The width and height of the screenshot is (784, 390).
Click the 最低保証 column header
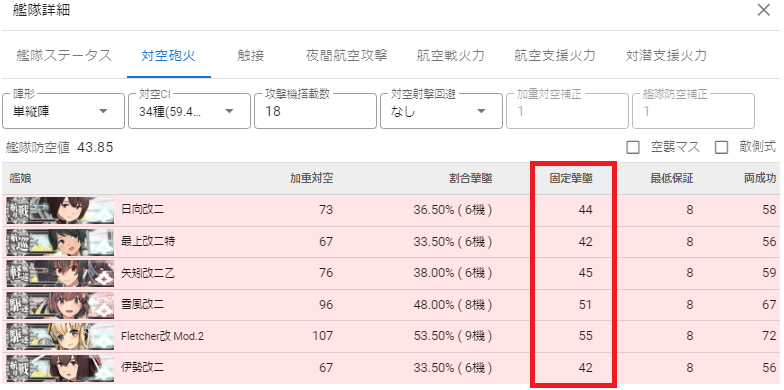(672, 178)
